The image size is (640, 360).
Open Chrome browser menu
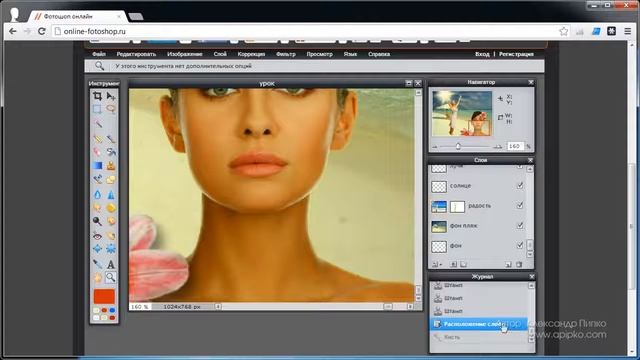(x=628, y=31)
